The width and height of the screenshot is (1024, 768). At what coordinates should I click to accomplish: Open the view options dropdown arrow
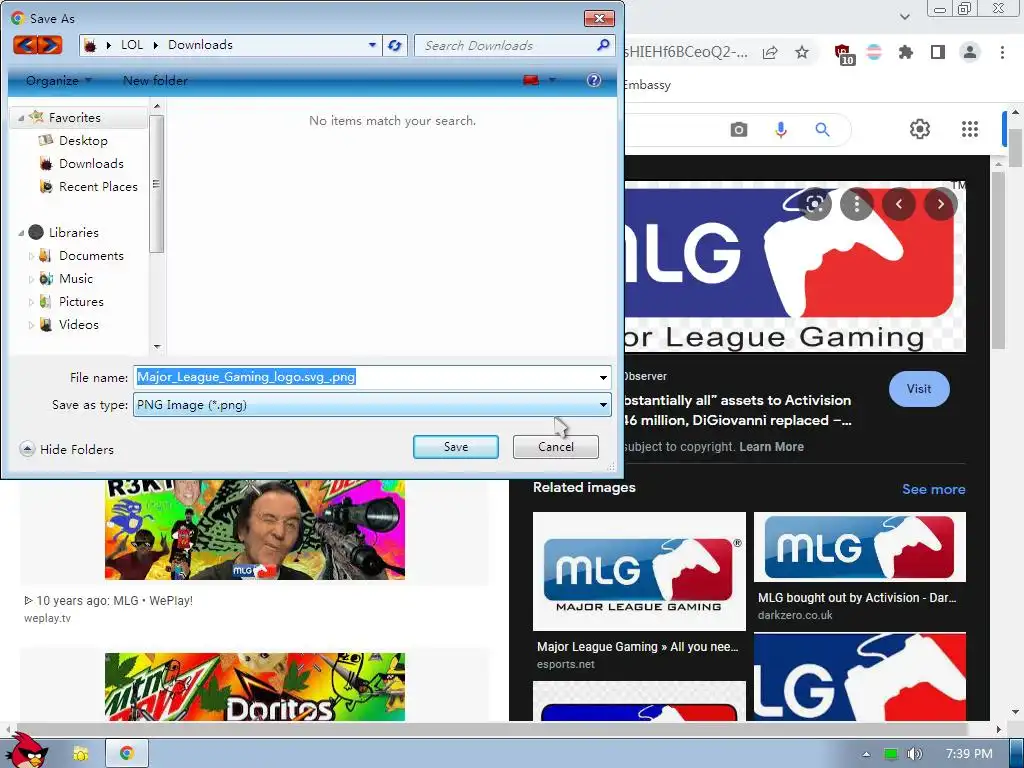tap(552, 80)
